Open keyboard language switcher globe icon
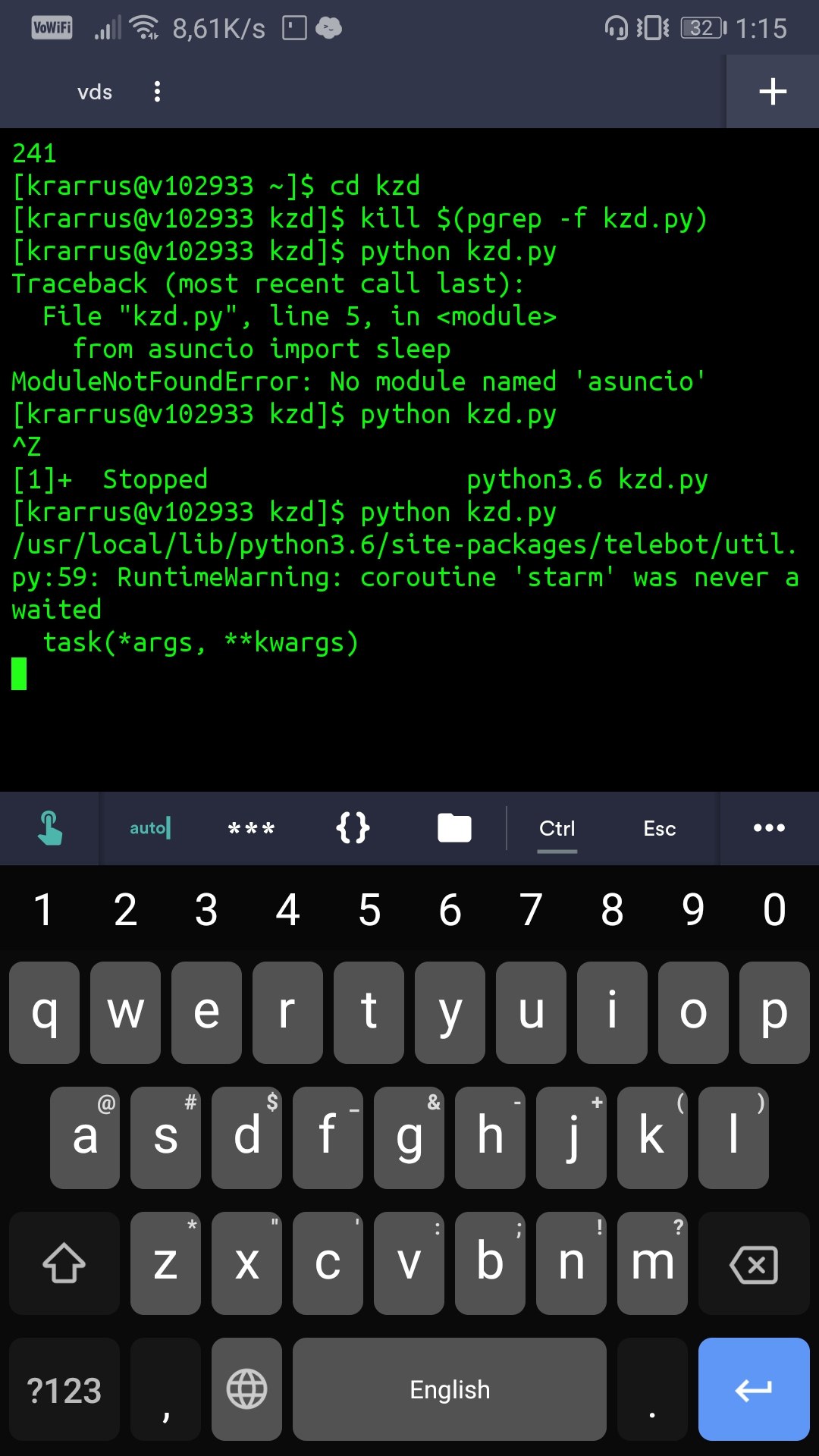The width and height of the screenshot is (819, 1456). [x=246, y=1389]
